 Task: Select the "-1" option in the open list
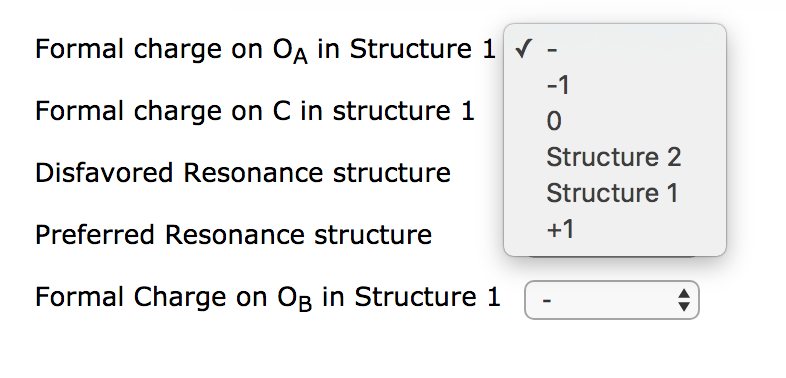pyautogui.click(x=615, y=86)
